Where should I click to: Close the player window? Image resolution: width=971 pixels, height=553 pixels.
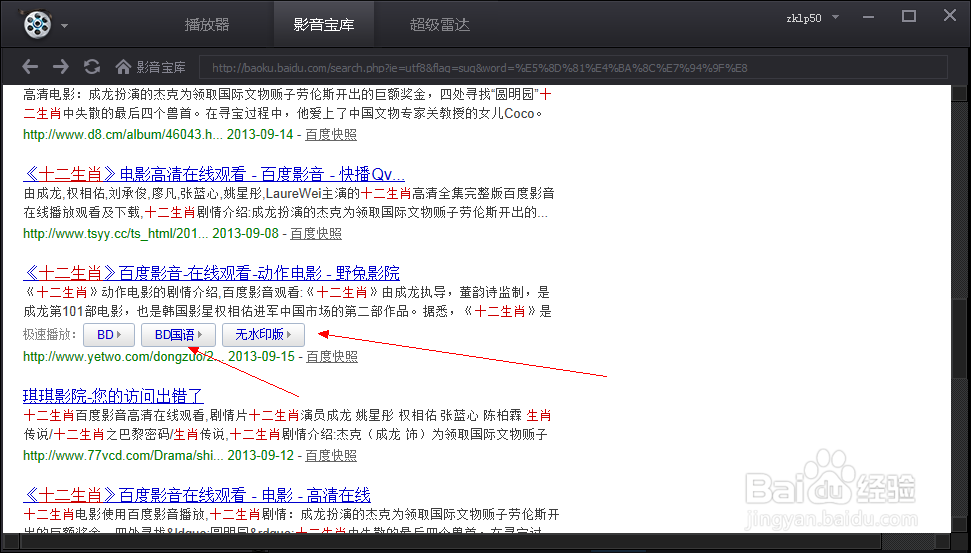point(950,15)
